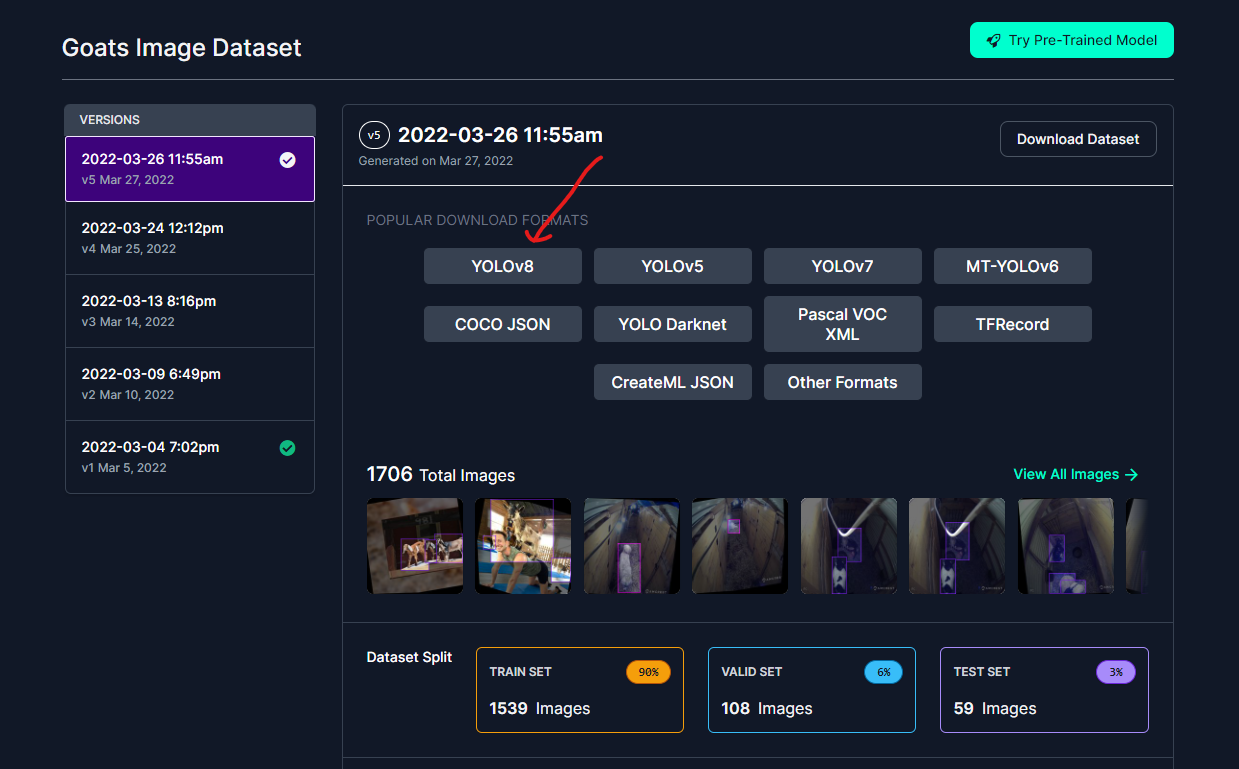This screenshot has height=769, width=1239.
Task: Open the seventh image thumbnail
Action: coord(1066,546)
